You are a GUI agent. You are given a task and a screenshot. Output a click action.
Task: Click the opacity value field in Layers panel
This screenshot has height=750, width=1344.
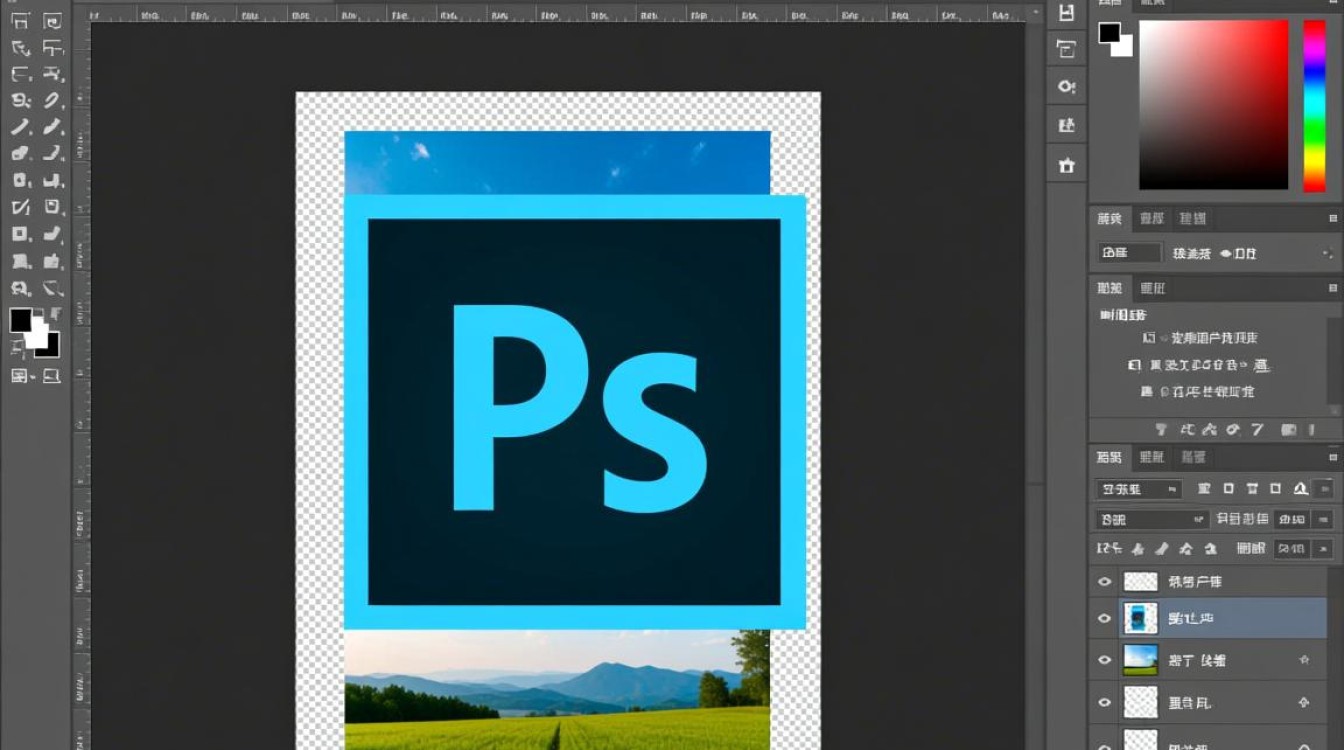pos(1292,519)
